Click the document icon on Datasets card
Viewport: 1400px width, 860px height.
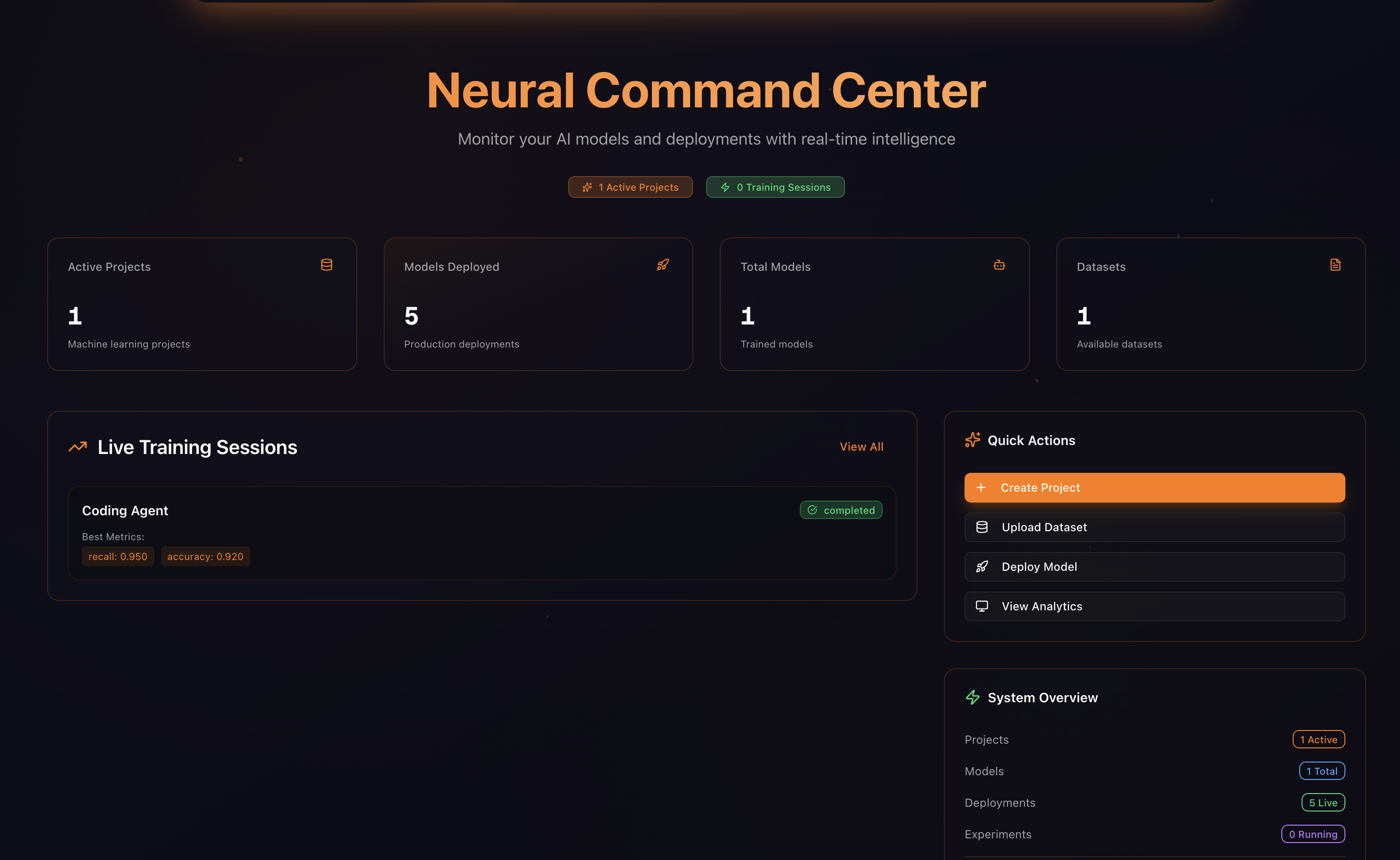[x=1335, y=264]
